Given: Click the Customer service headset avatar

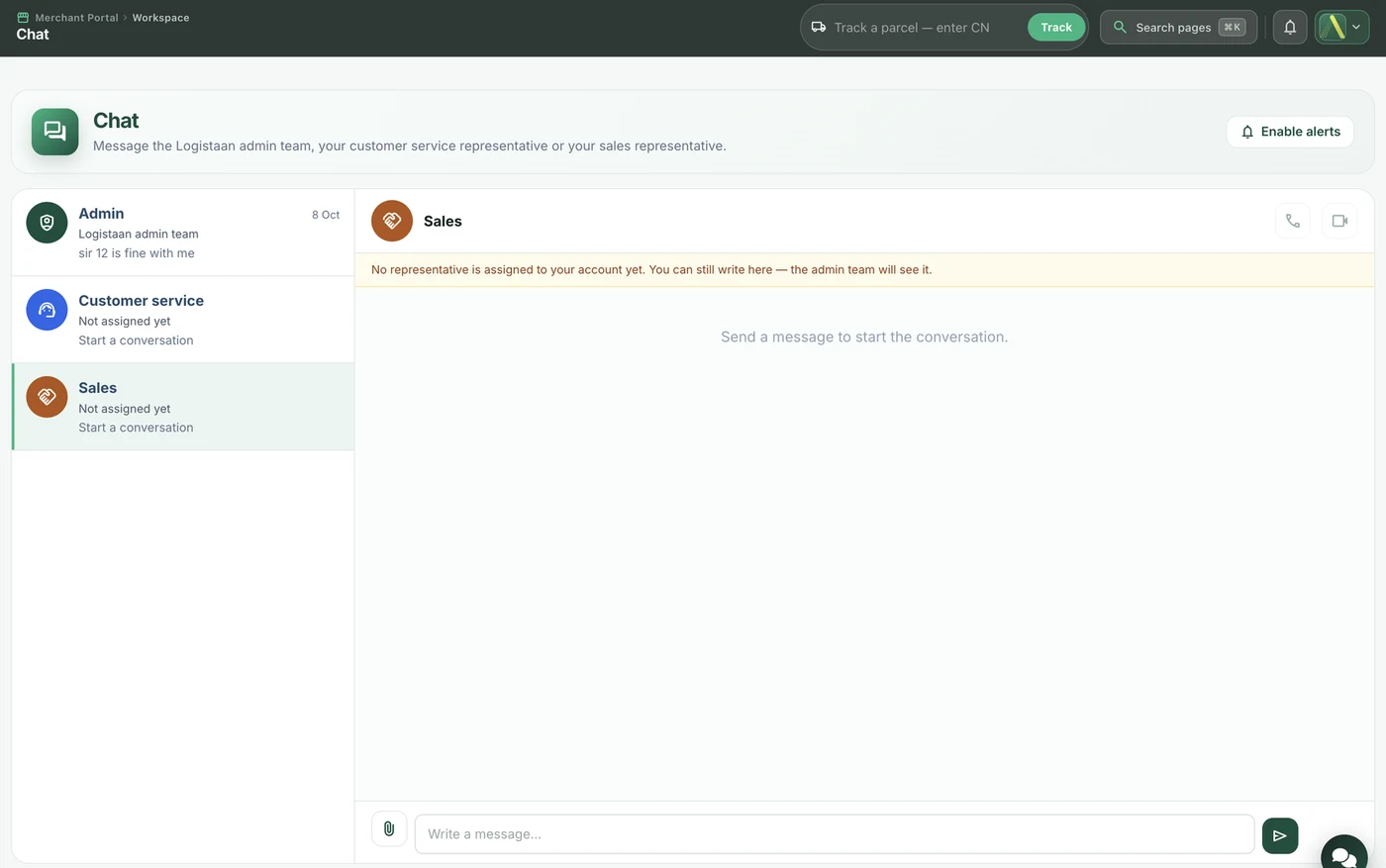Looking at the screenshot, I should [47, 310].
